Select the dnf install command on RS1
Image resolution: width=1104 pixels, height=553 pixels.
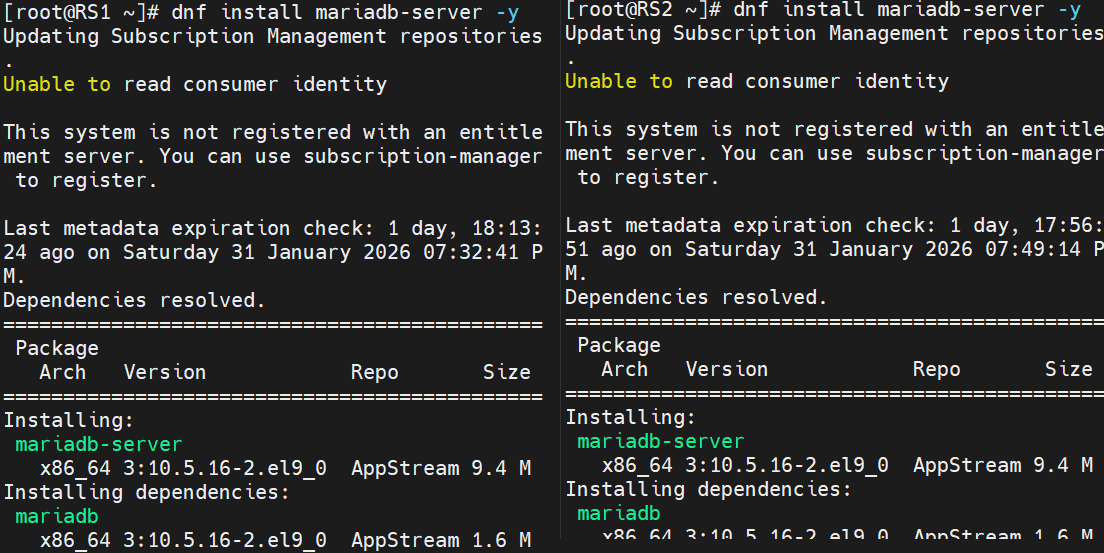pos(345,12)
